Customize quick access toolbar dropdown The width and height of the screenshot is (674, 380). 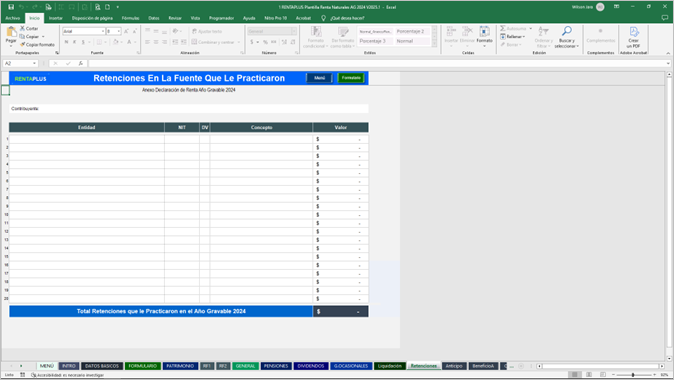[118, 7]
